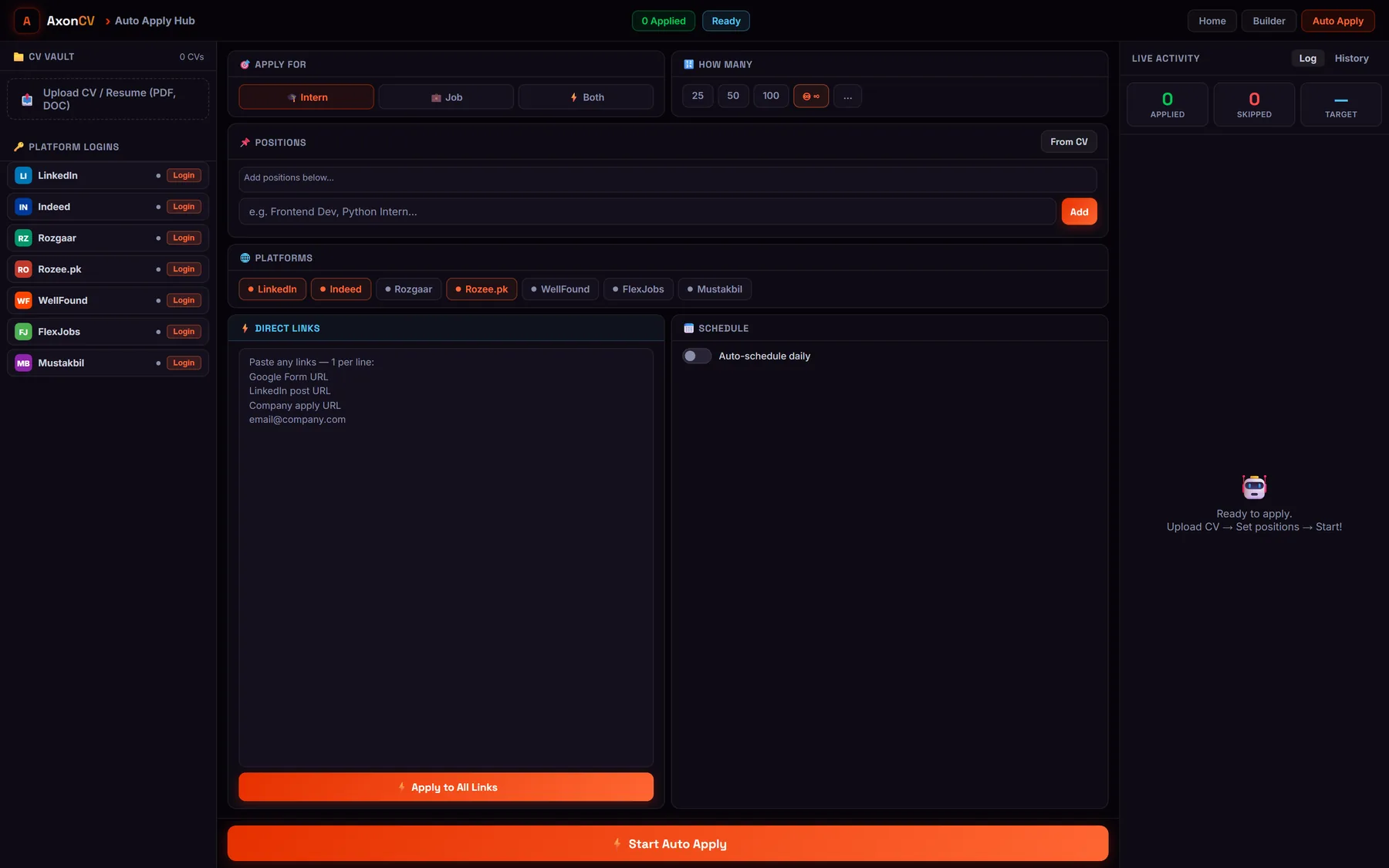This screenshot has width=1389, height=868.
Task: Click the Login button for FlexJobs
Action: coord(184,332)
